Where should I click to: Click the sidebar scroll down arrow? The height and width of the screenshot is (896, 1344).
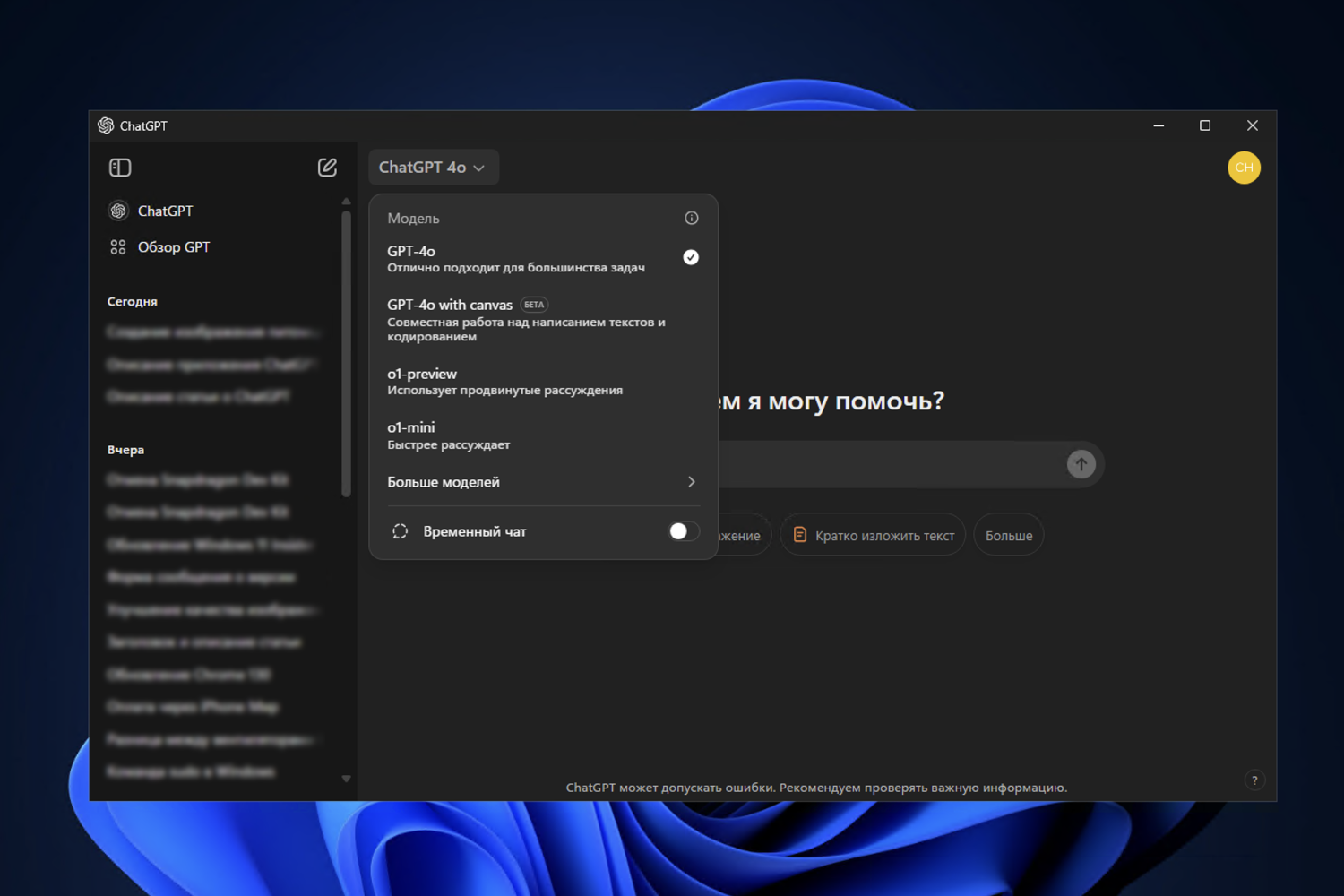click(346, 779)
